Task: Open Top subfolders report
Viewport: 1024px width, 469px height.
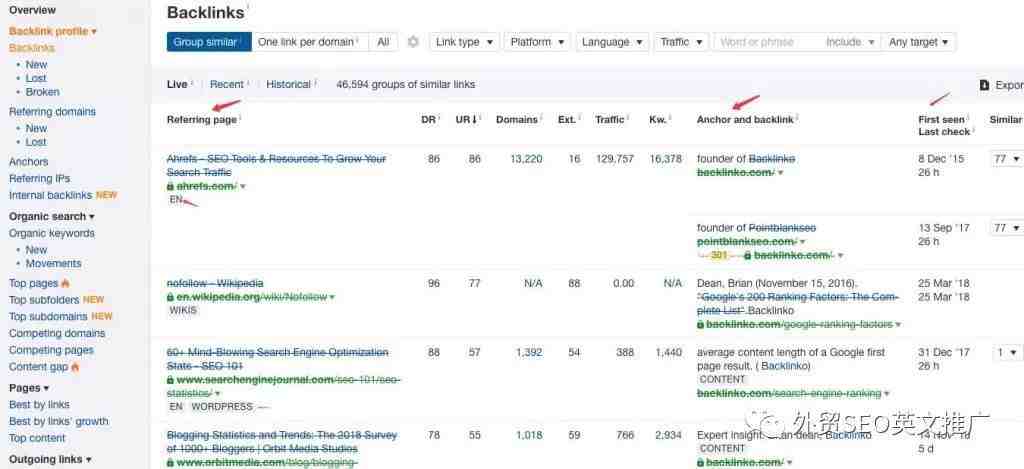Action: coord(44,300)
